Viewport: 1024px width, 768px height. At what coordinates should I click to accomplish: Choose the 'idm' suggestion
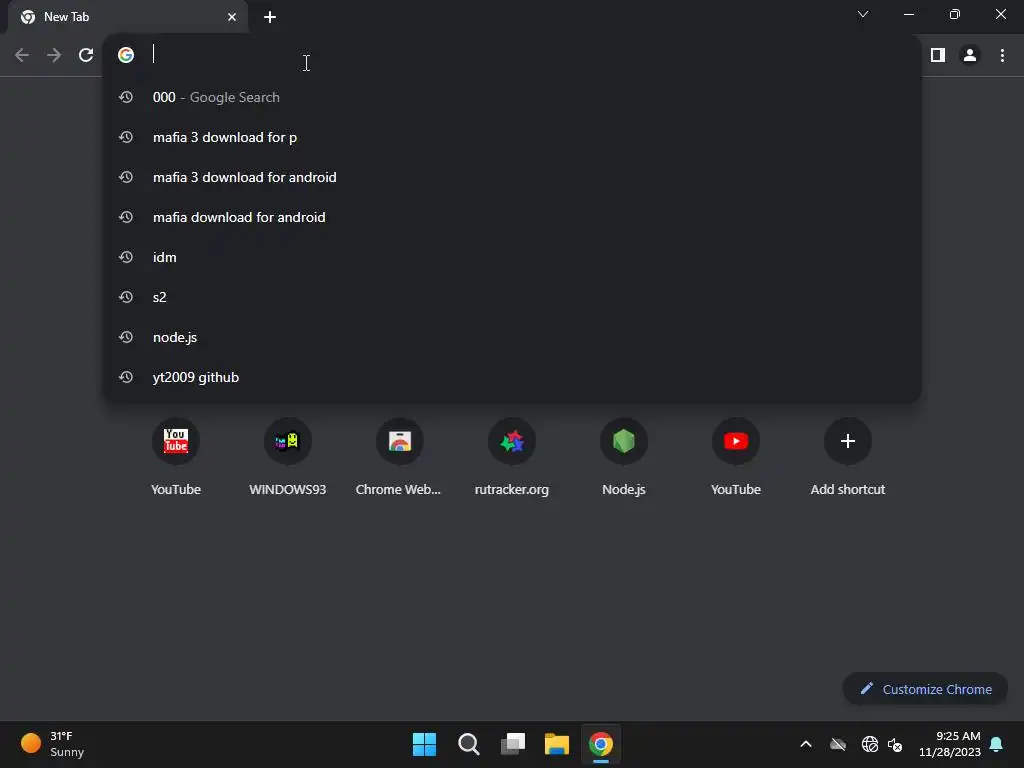(x=513, y=257)
